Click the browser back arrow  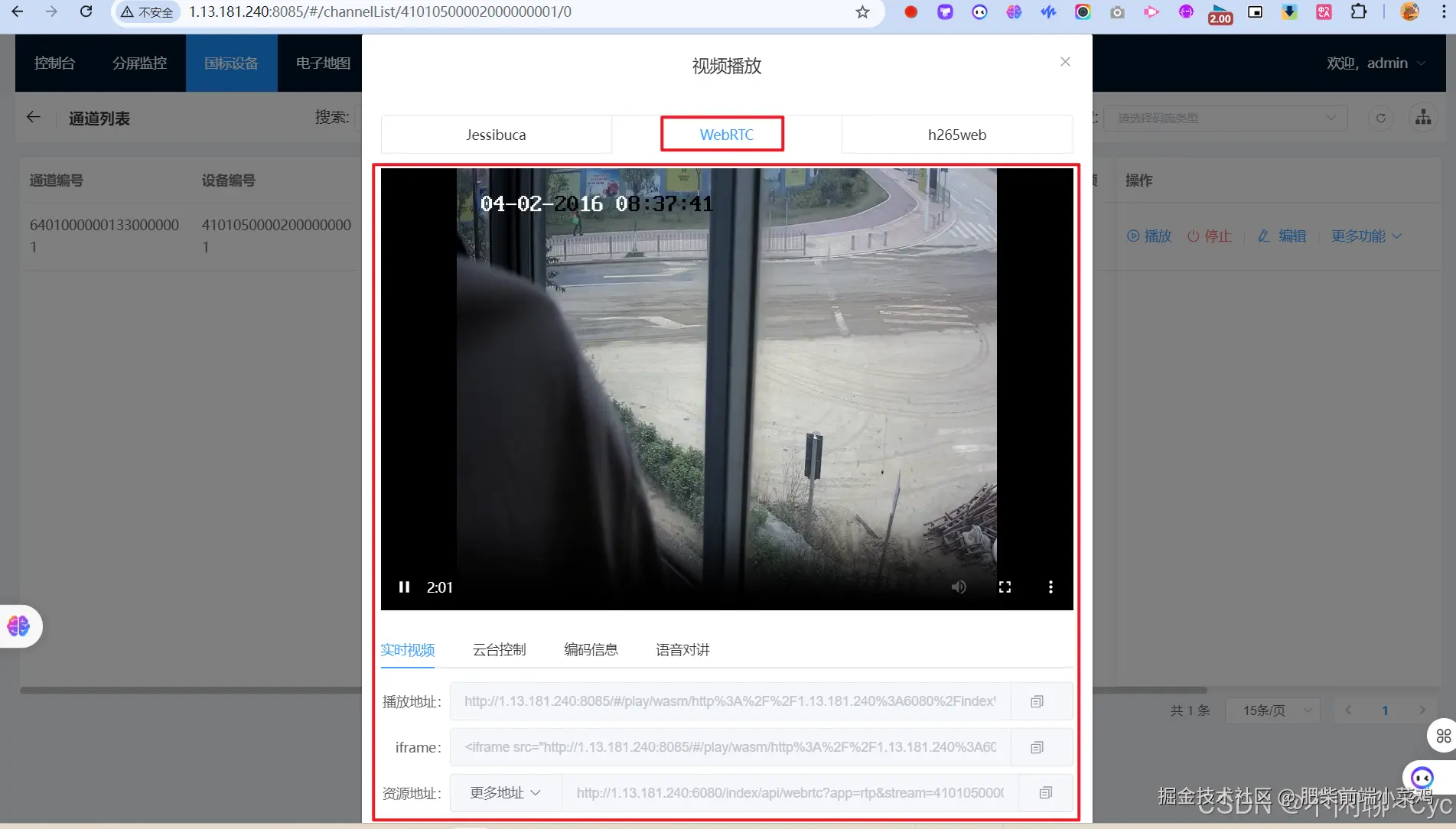tap(17, 11)
